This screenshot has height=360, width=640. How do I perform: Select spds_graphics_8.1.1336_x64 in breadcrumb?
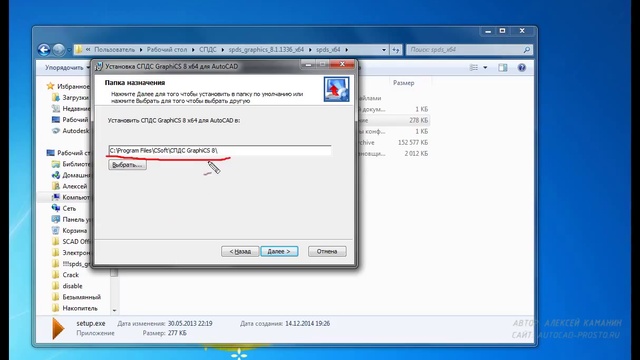pos(266,50)
